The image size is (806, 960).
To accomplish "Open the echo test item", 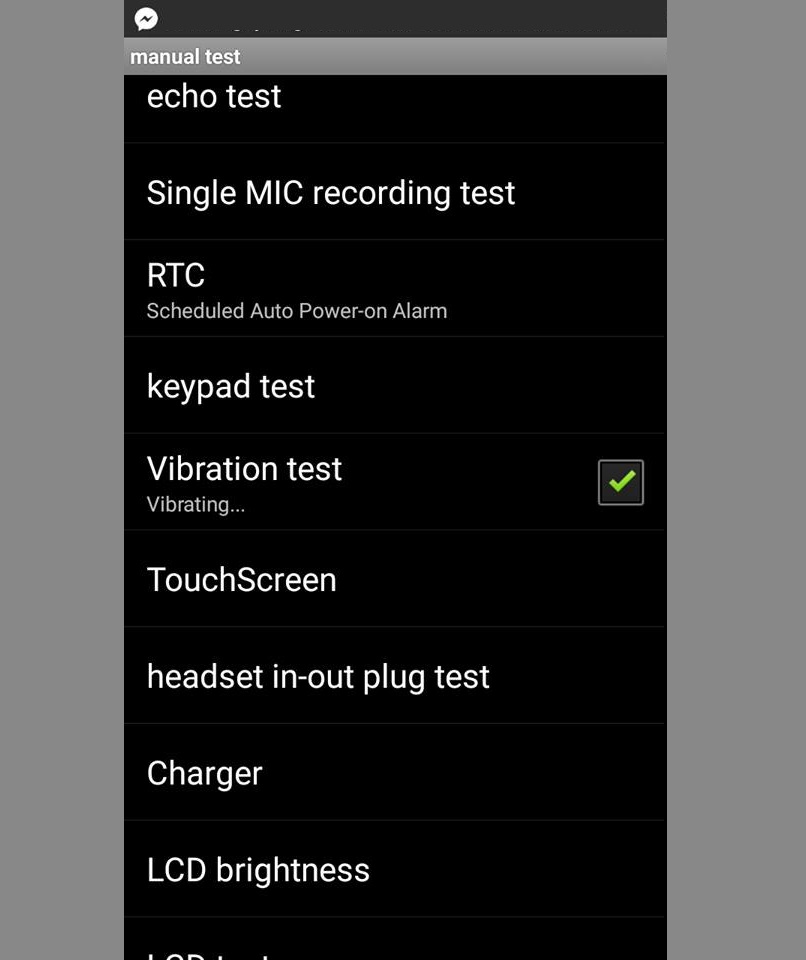I will click(395, 109).
